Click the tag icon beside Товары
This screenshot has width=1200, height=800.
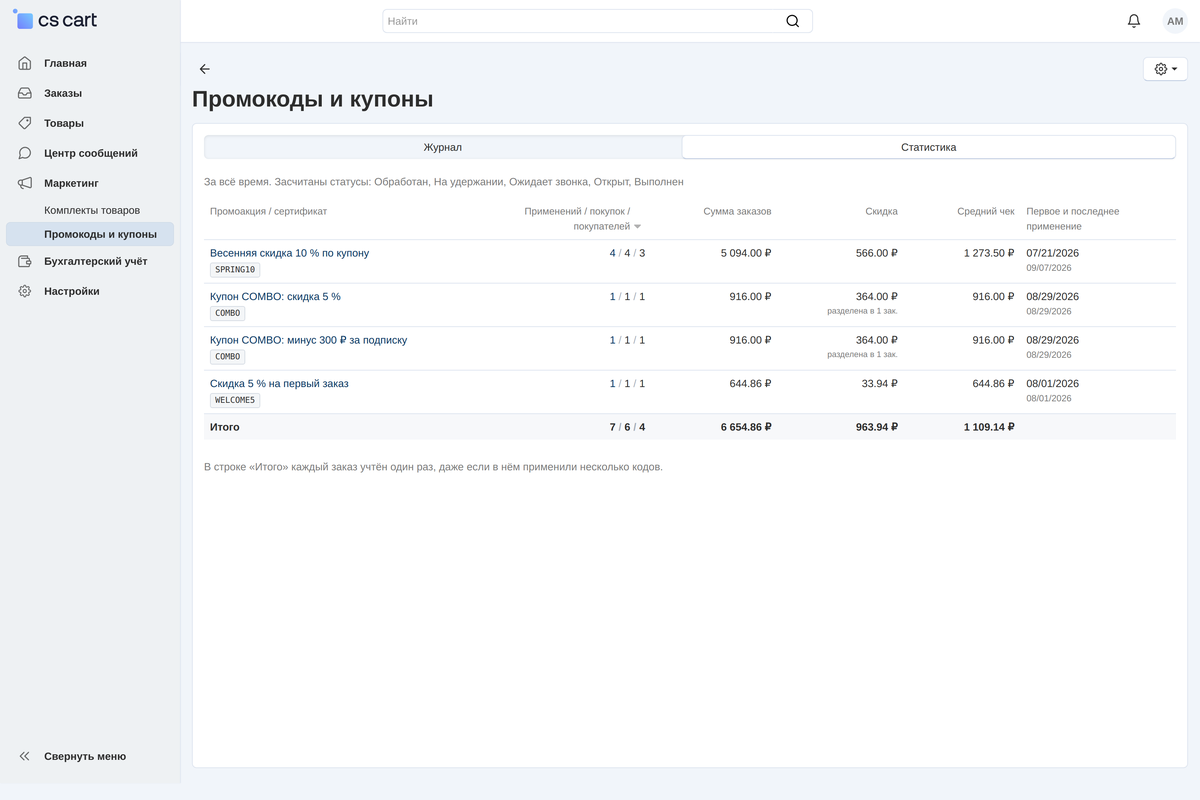[25, 123]
